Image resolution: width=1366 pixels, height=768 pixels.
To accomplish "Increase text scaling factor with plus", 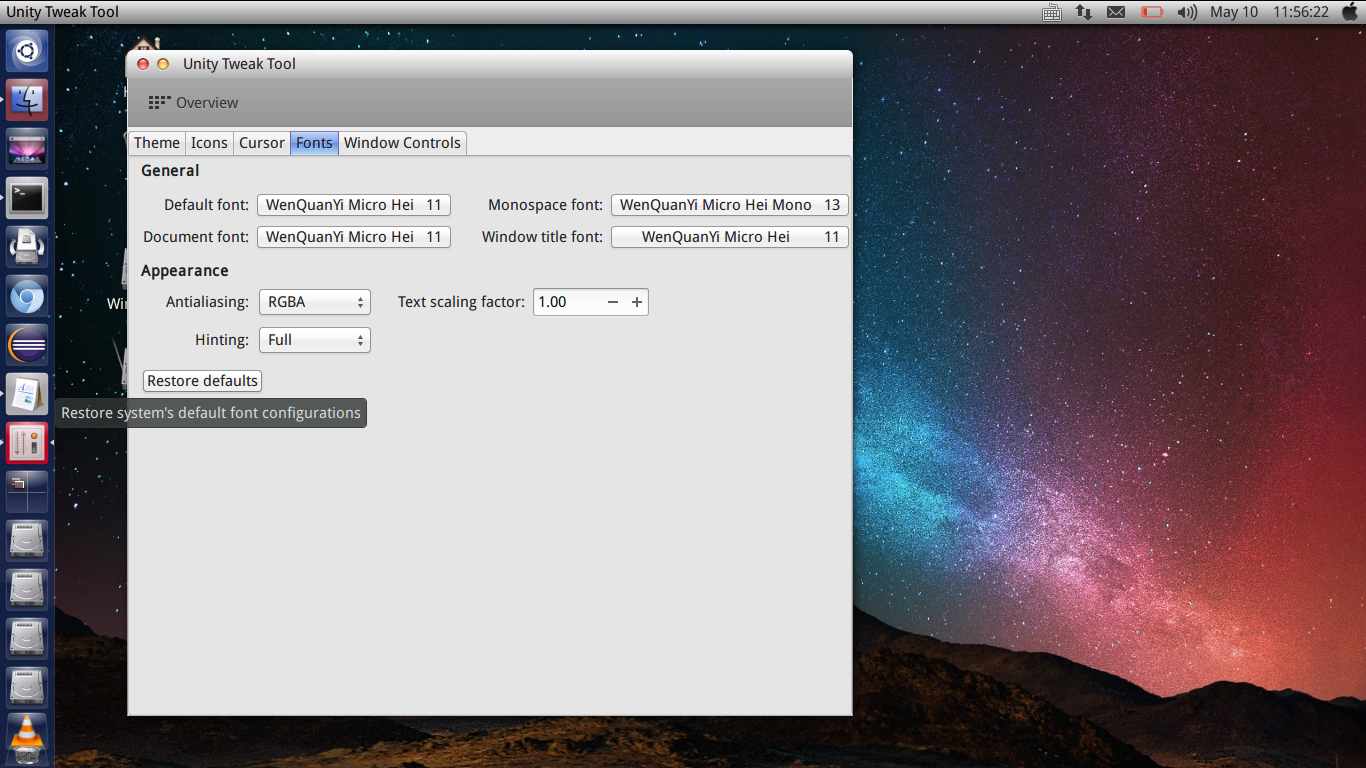I will coord(637,302).
